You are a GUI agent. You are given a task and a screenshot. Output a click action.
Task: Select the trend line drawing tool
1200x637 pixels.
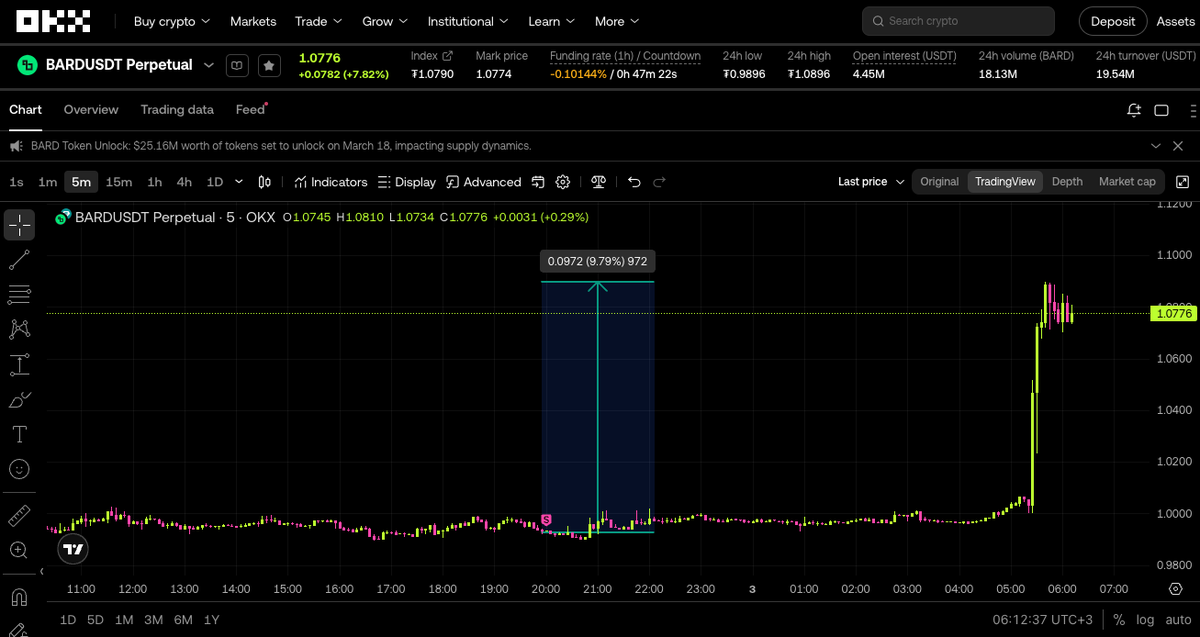(x=19, y=260)
